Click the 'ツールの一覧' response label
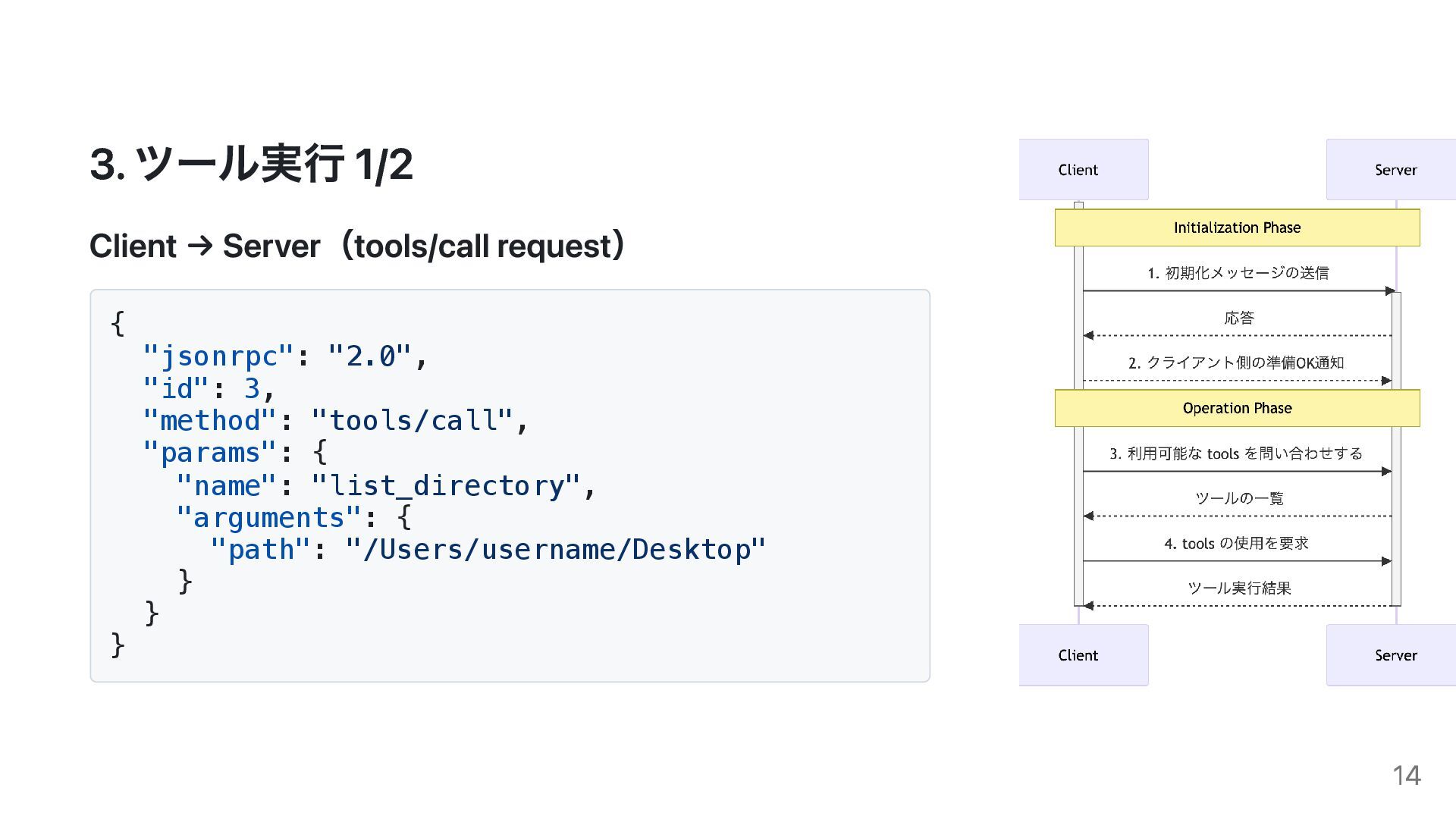The image size is (1456, 819). (x=1239, y=498)
